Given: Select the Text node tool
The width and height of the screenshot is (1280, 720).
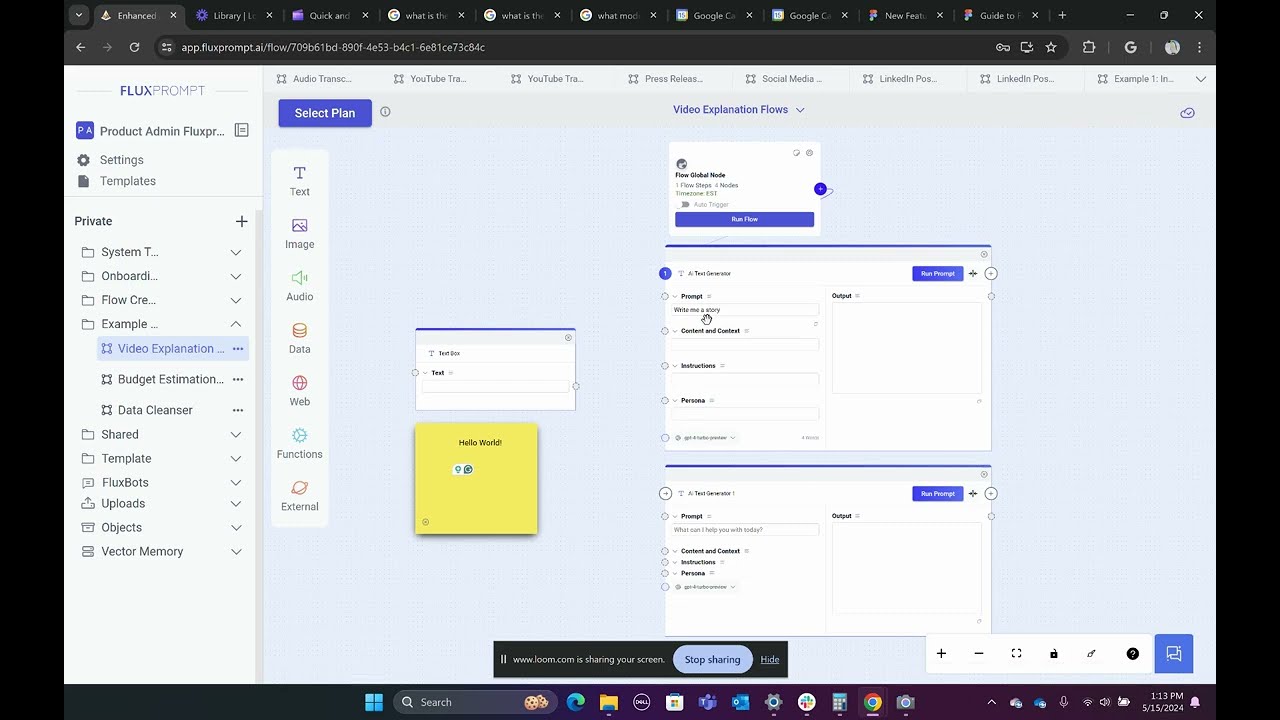Looking at the screenshot, I should pos(299,181).
